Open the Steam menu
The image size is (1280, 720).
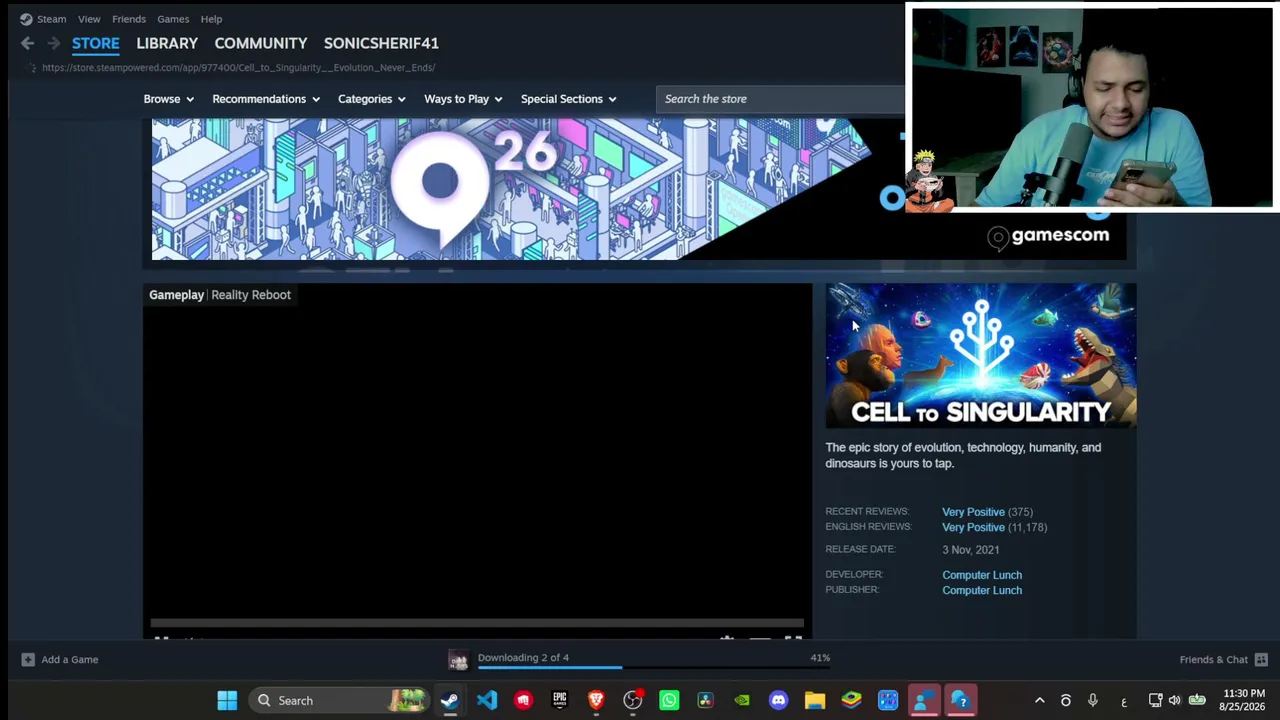pyautogui.click(x=51, y=19)
